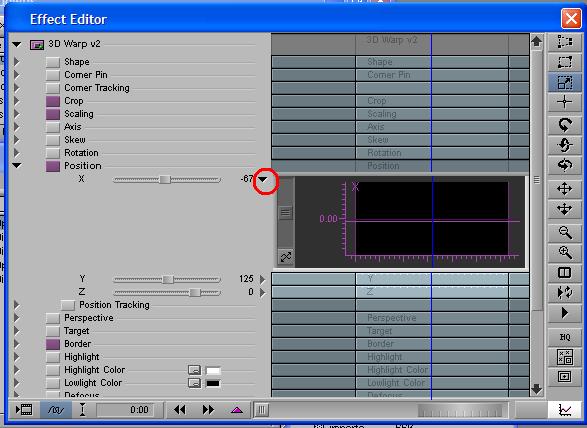This screenshot has height=428, width=587.
Task: Click the Play arrow in right toolbar
Action: click(x=564, y=313)
